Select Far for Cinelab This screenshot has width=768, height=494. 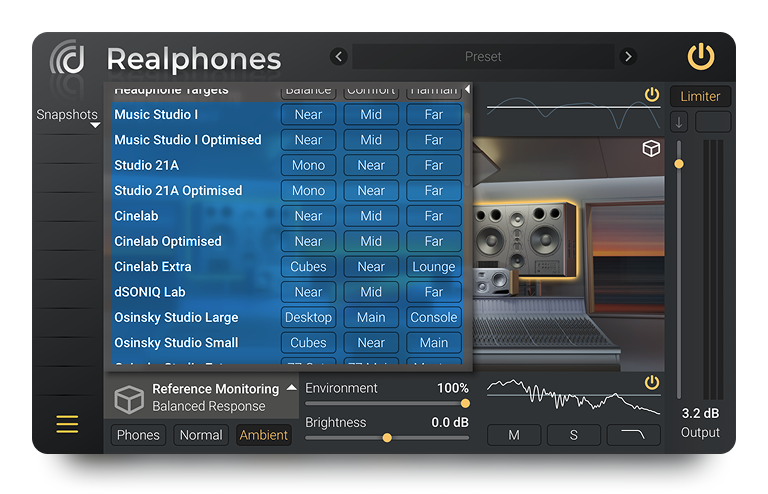[433, 216]
